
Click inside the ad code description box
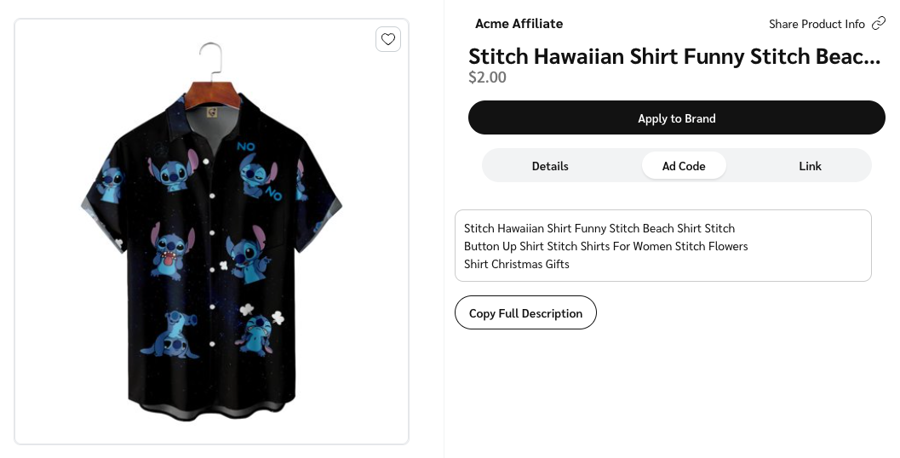pyautogui.click(x=663, y=246)
